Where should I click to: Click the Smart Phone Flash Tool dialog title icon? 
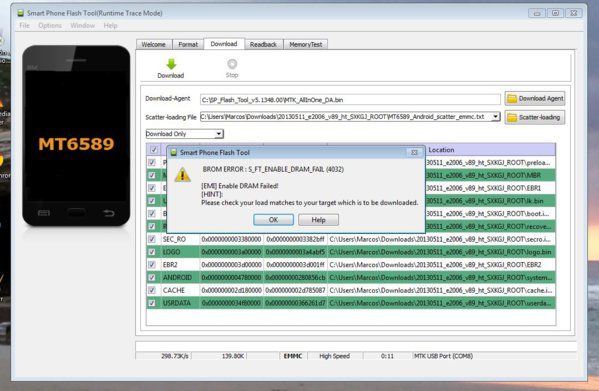pos(173,152)
